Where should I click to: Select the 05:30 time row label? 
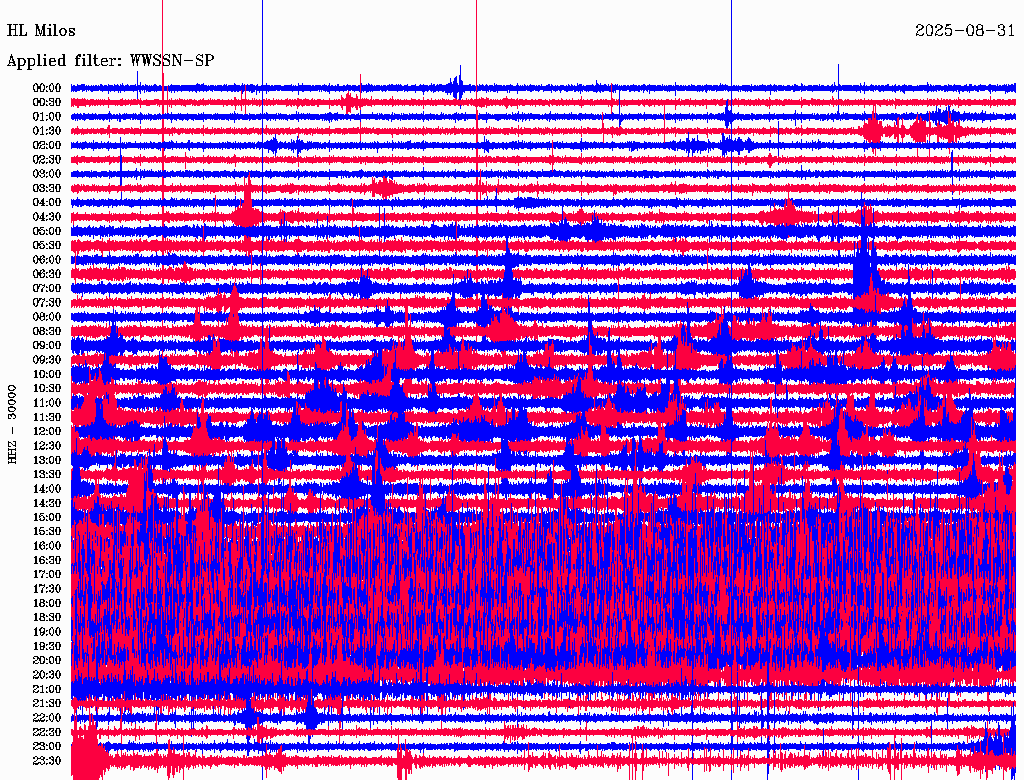tap(47, 245)
